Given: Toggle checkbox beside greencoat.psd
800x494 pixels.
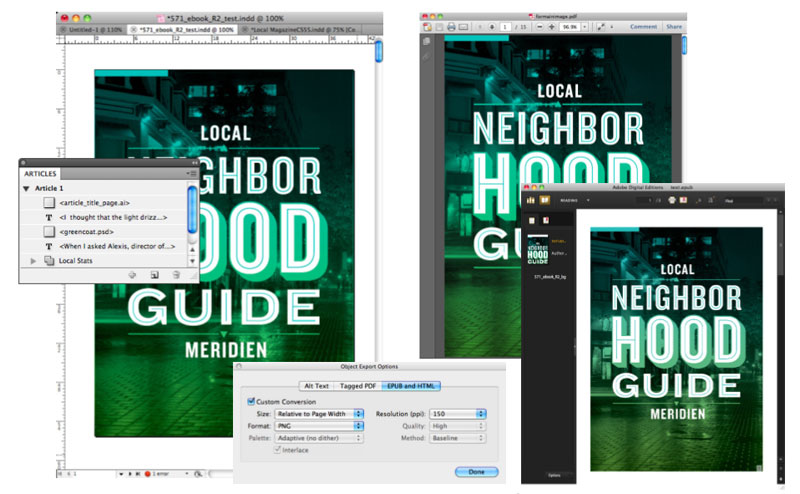Looking at the screenshot, I should [49, 232].
